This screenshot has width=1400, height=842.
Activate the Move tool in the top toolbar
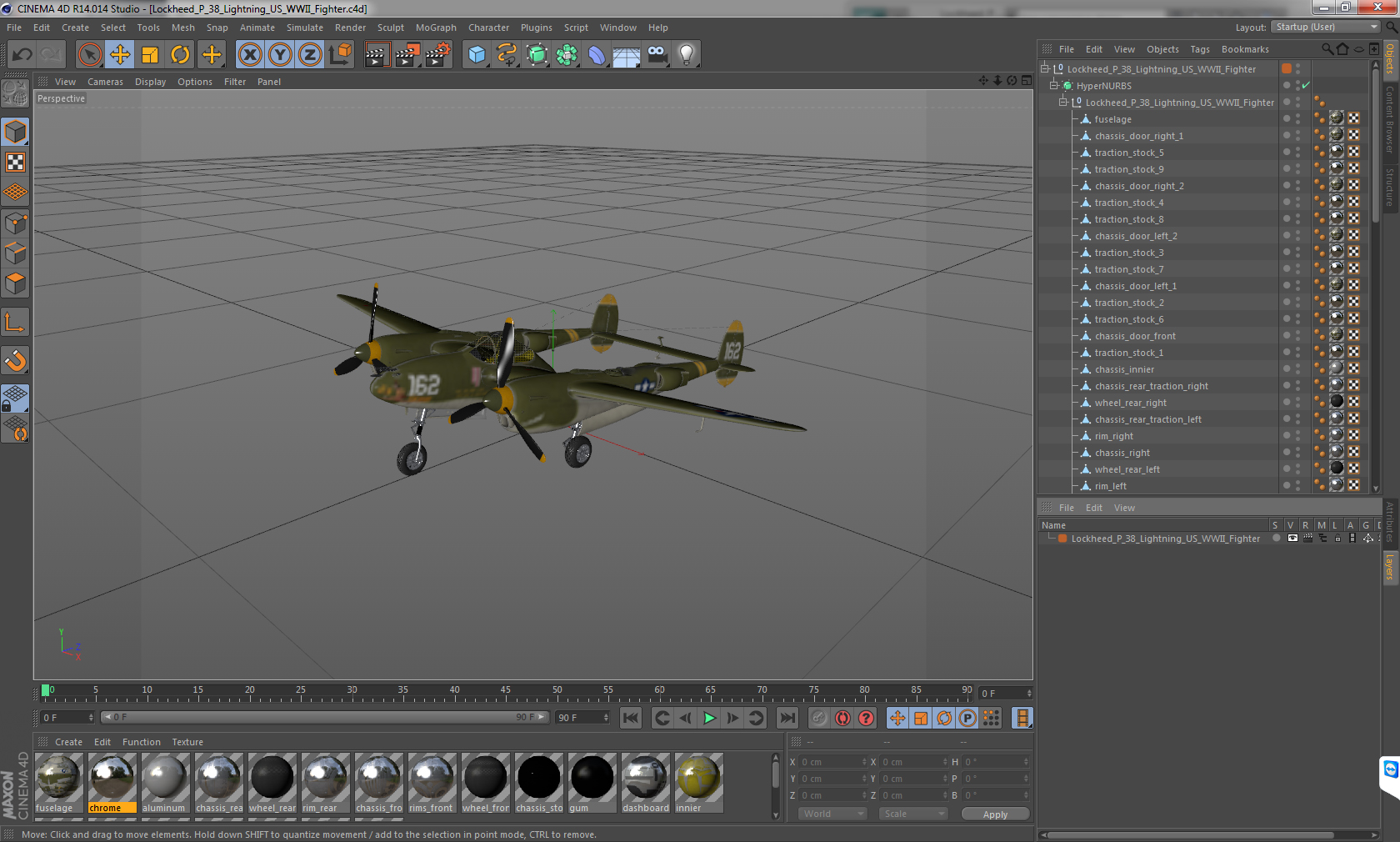coord(120,55)
